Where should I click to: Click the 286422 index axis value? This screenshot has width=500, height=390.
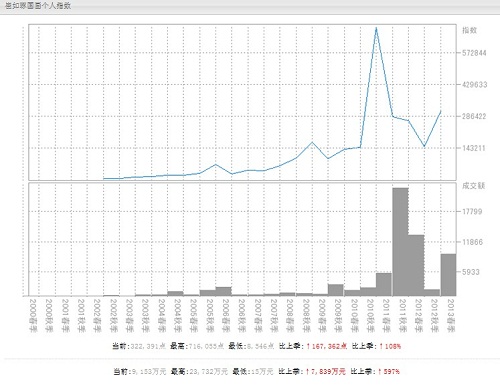pyautogui.click(x=474, y=116)
